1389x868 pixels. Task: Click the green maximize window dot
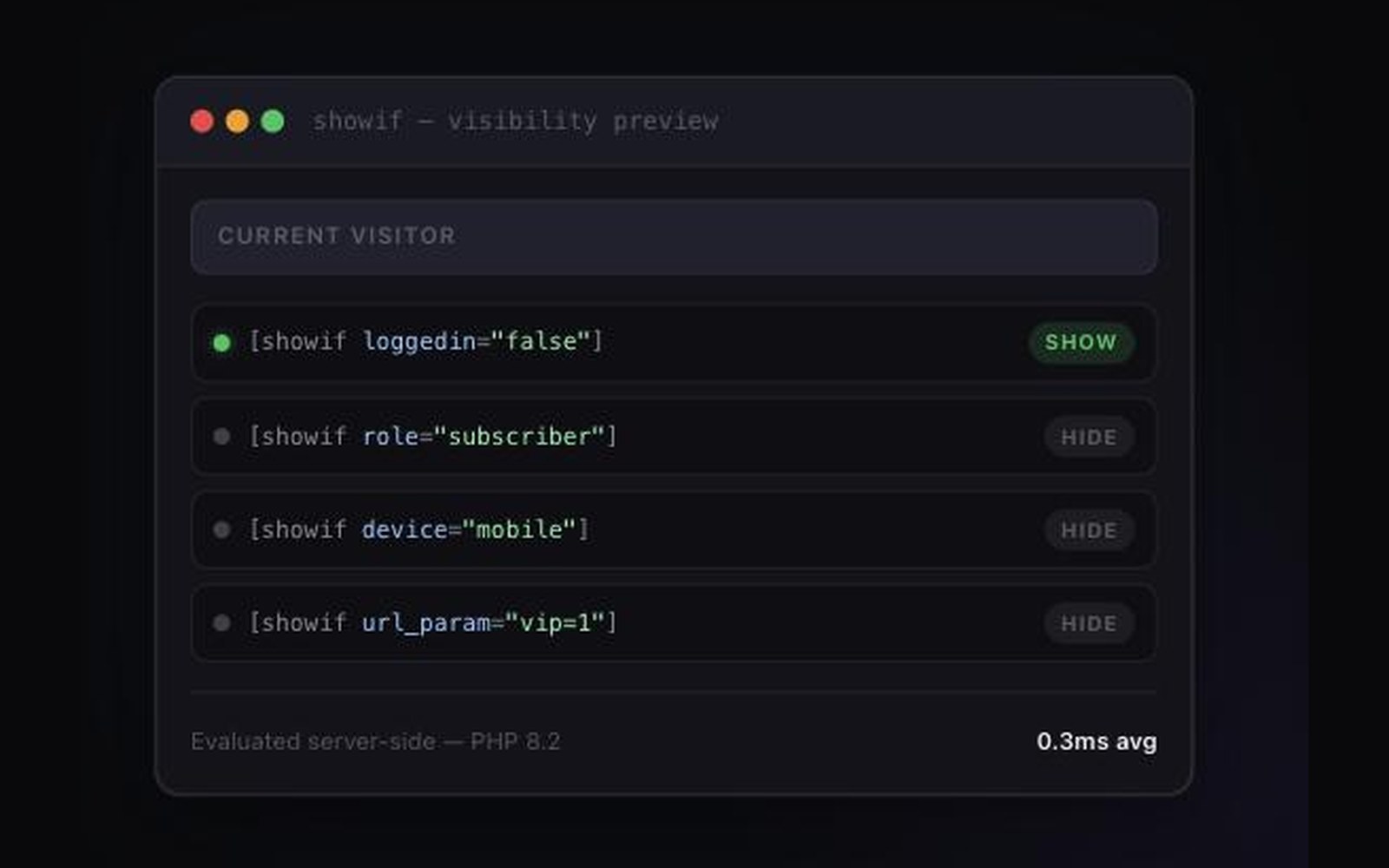tap(273, 121)
